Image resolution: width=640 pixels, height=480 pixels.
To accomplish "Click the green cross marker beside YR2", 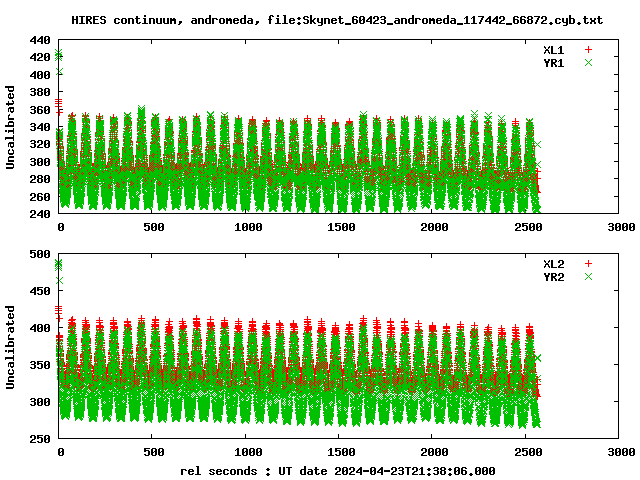I will [588, 277].
